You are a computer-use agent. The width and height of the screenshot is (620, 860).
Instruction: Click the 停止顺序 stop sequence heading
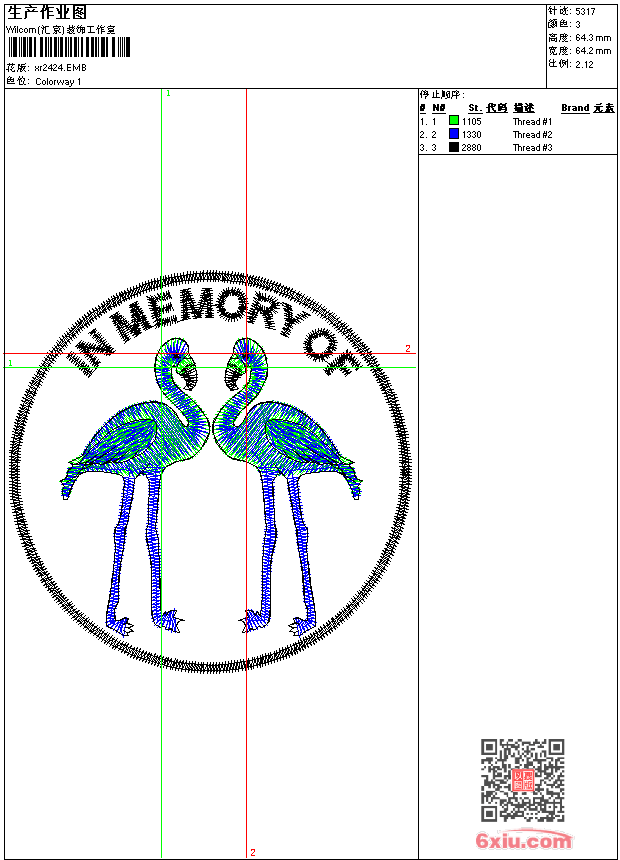[x=442, y=95]
